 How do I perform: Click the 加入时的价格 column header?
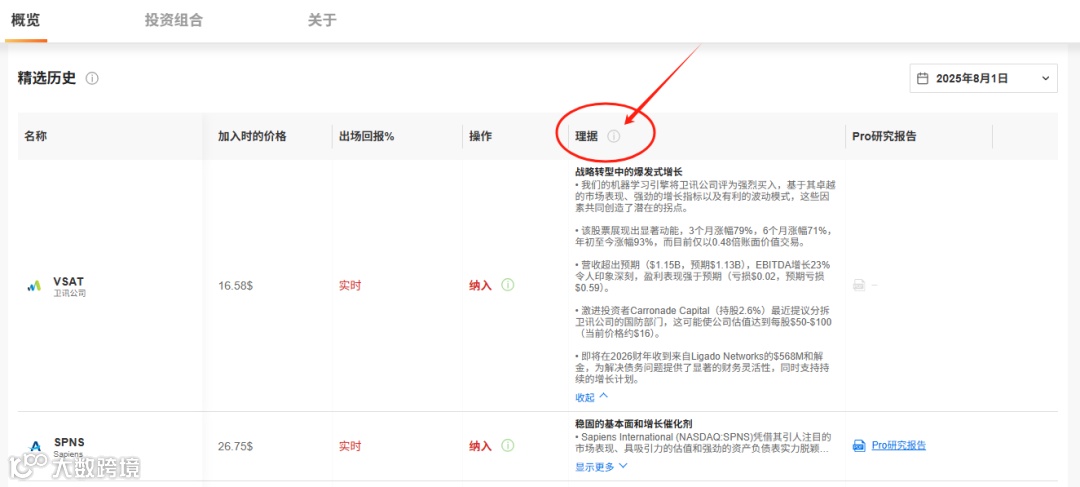[252, 136]
